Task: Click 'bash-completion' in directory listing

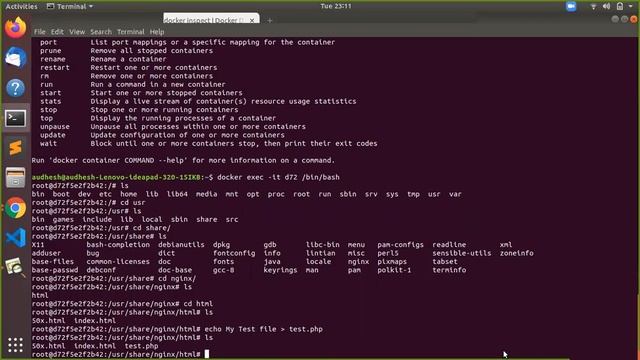Action: point(118,244)
